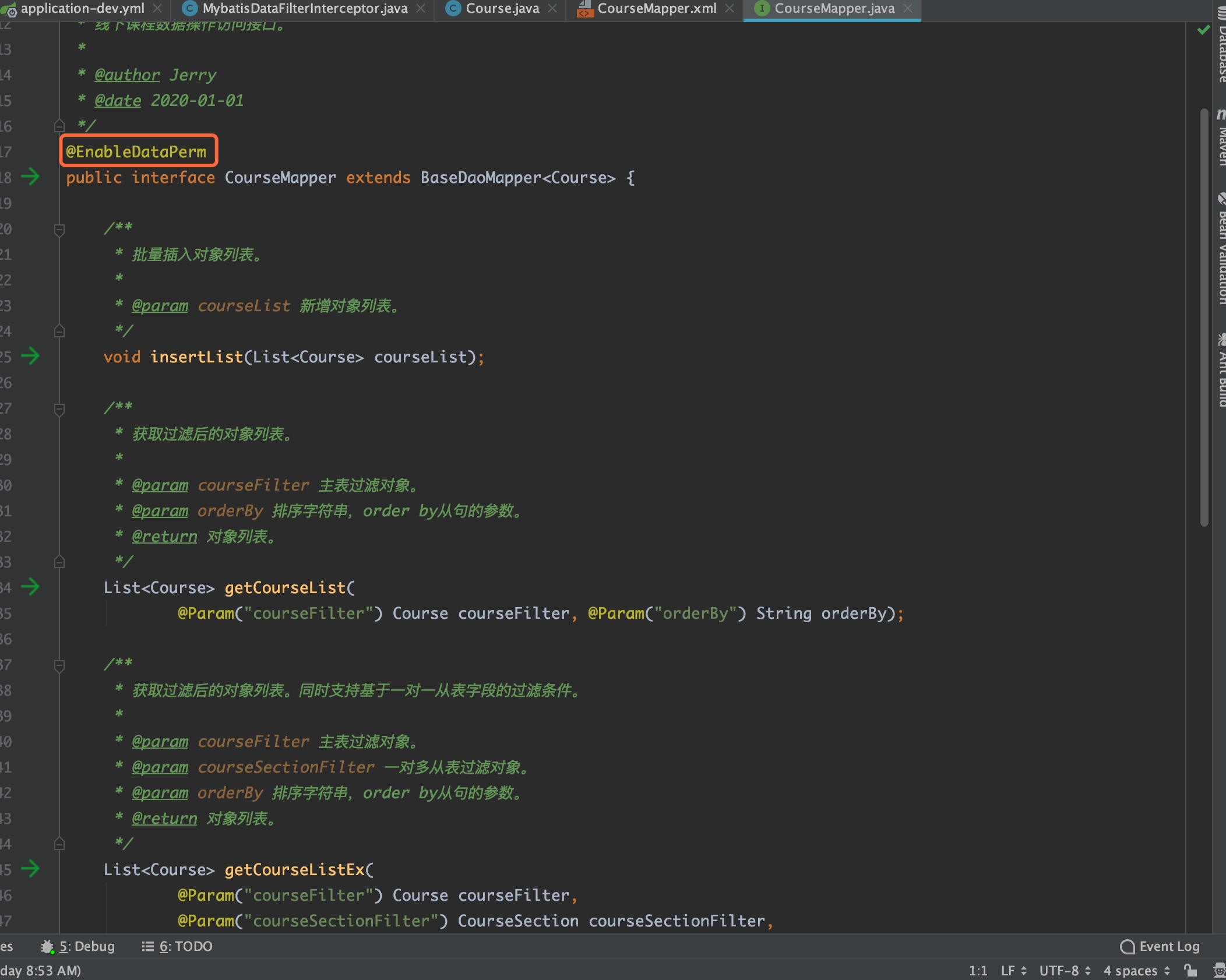Switch to the application-dev.yml tab
This screenshot has height=980, width=1226.
(82, 8)
